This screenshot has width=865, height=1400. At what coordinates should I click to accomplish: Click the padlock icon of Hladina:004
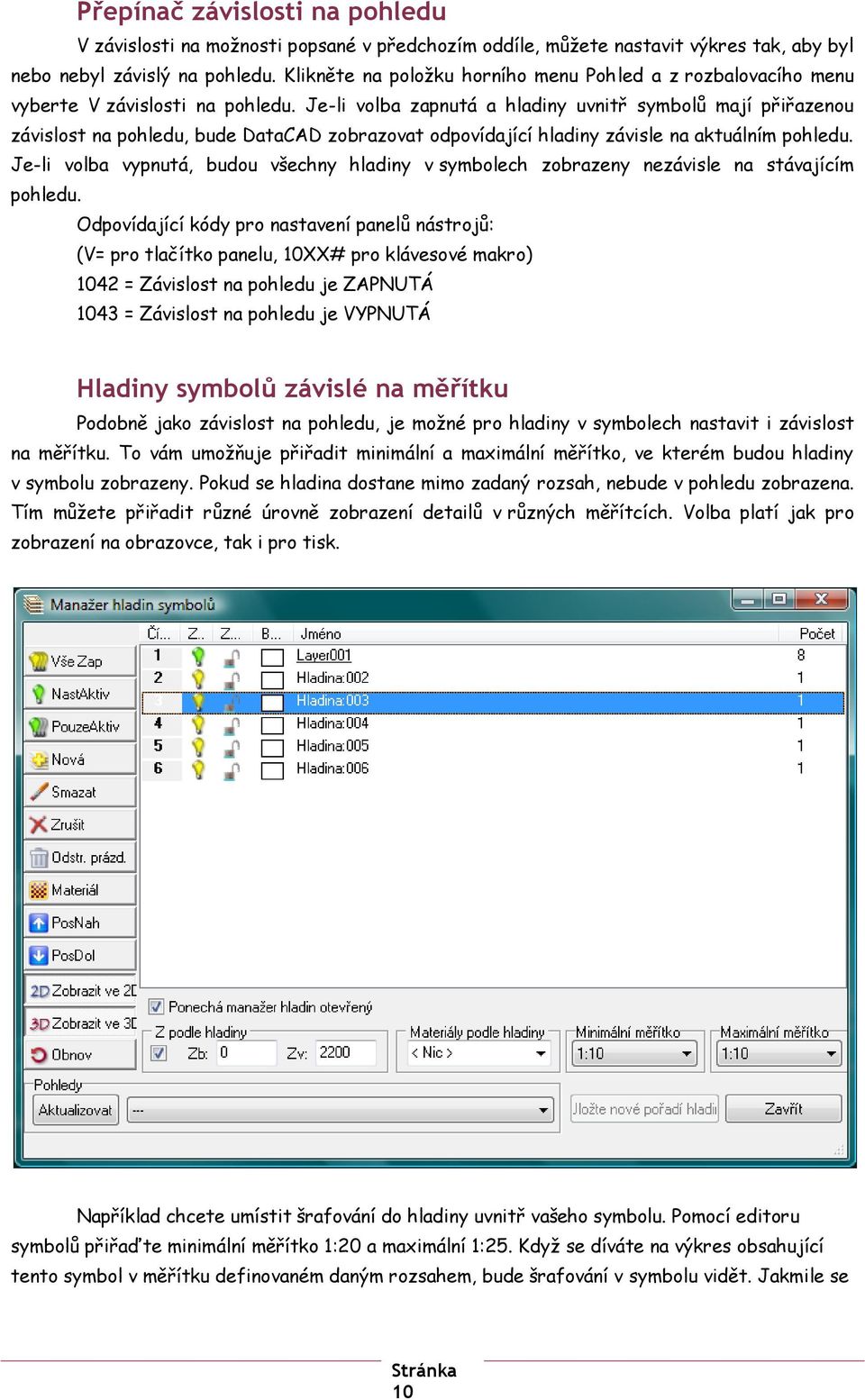(232, 724)
